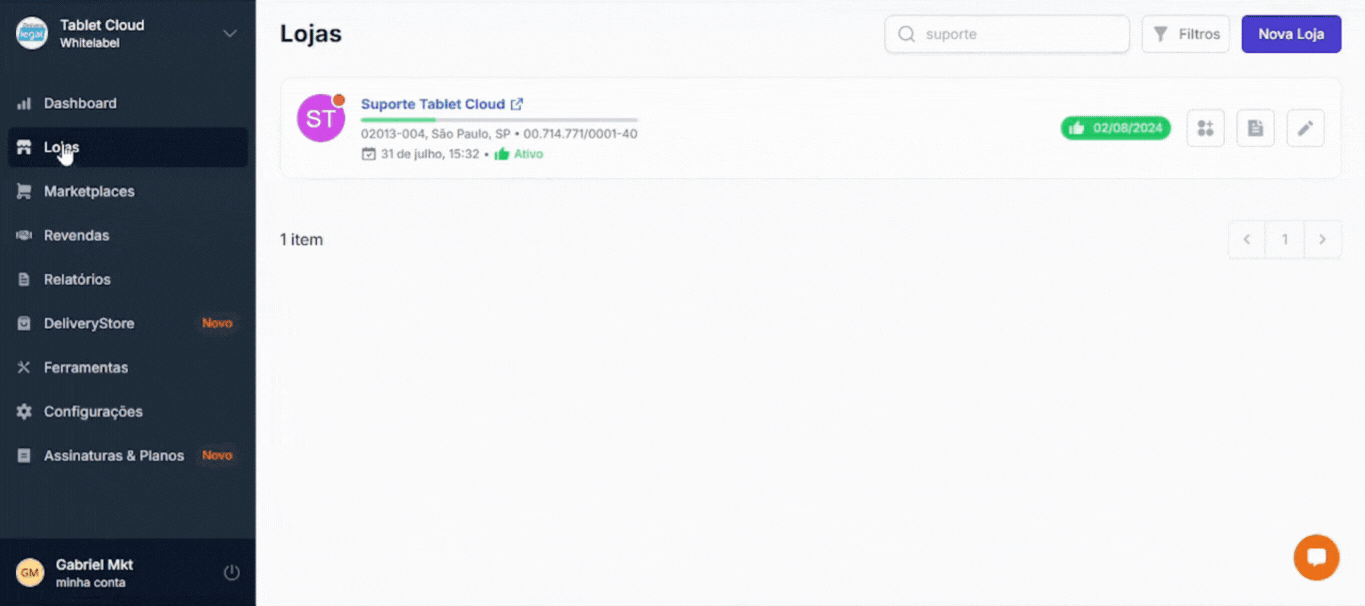Image resolution: width=1365 pixels, height=606 pixels.
Task: Click the Tablet Cloud logo icon
Action: point(32,33)
